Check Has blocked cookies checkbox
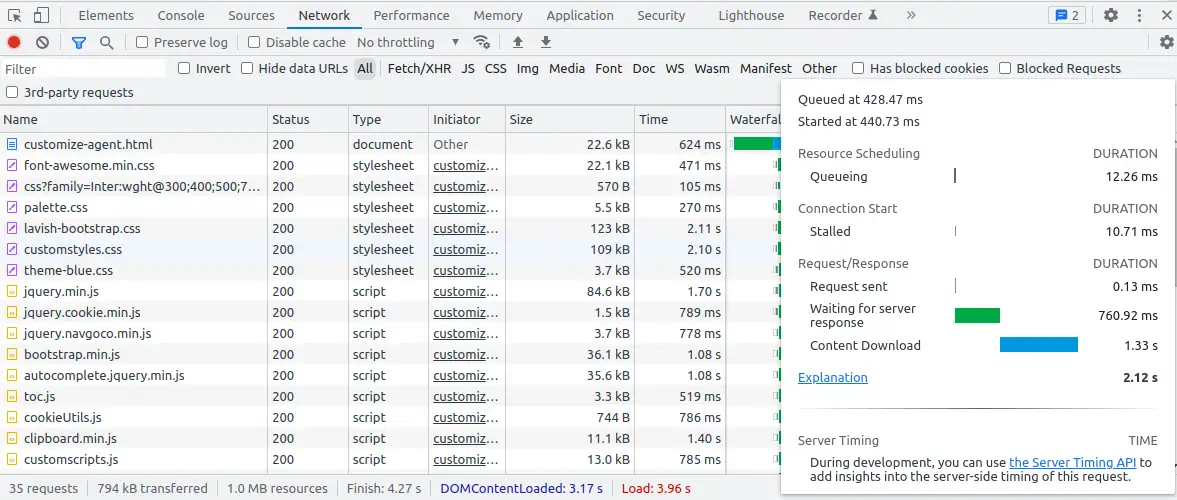 [x=858, y=68]
